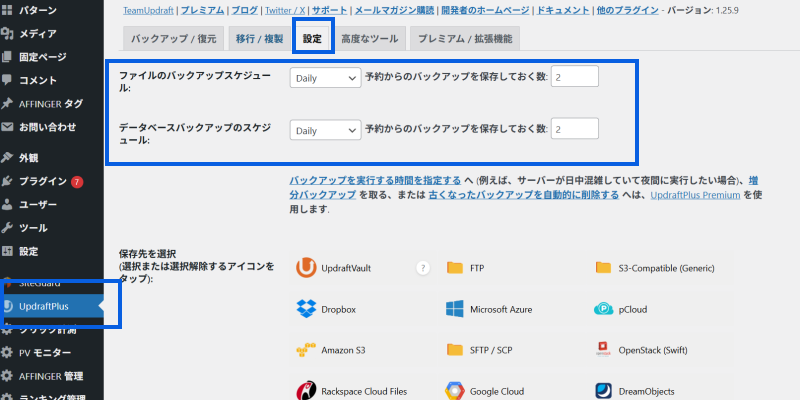
Task: Open 他のプラグイン link
Action: coord(628,10)
